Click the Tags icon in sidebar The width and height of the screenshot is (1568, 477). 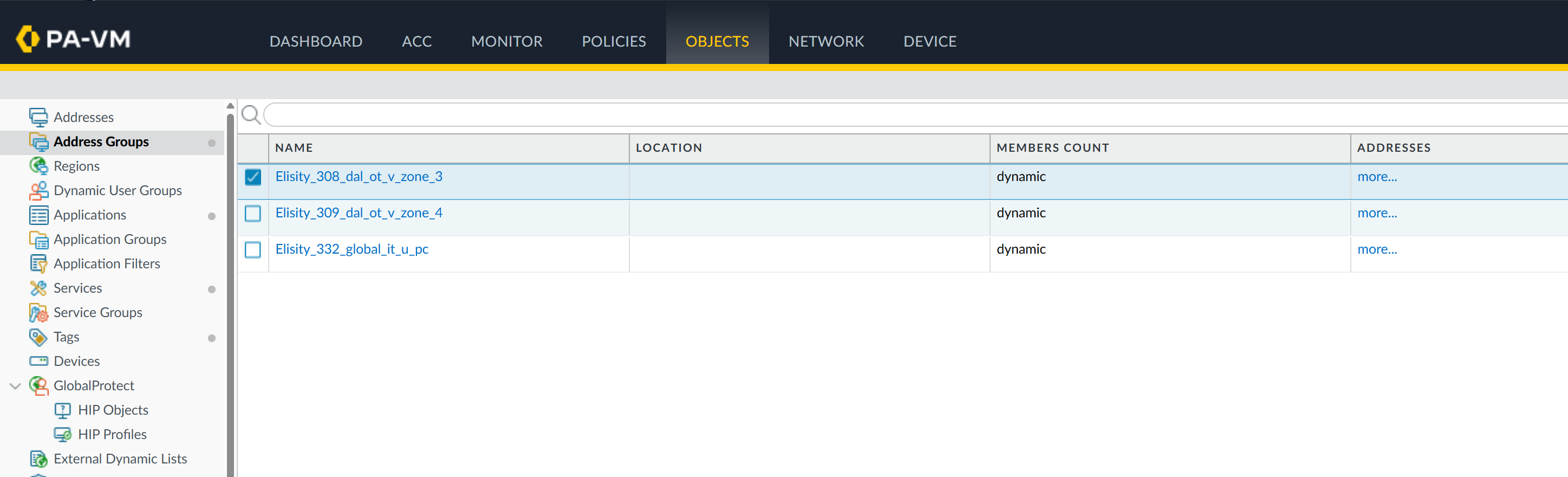pos(38,337)
